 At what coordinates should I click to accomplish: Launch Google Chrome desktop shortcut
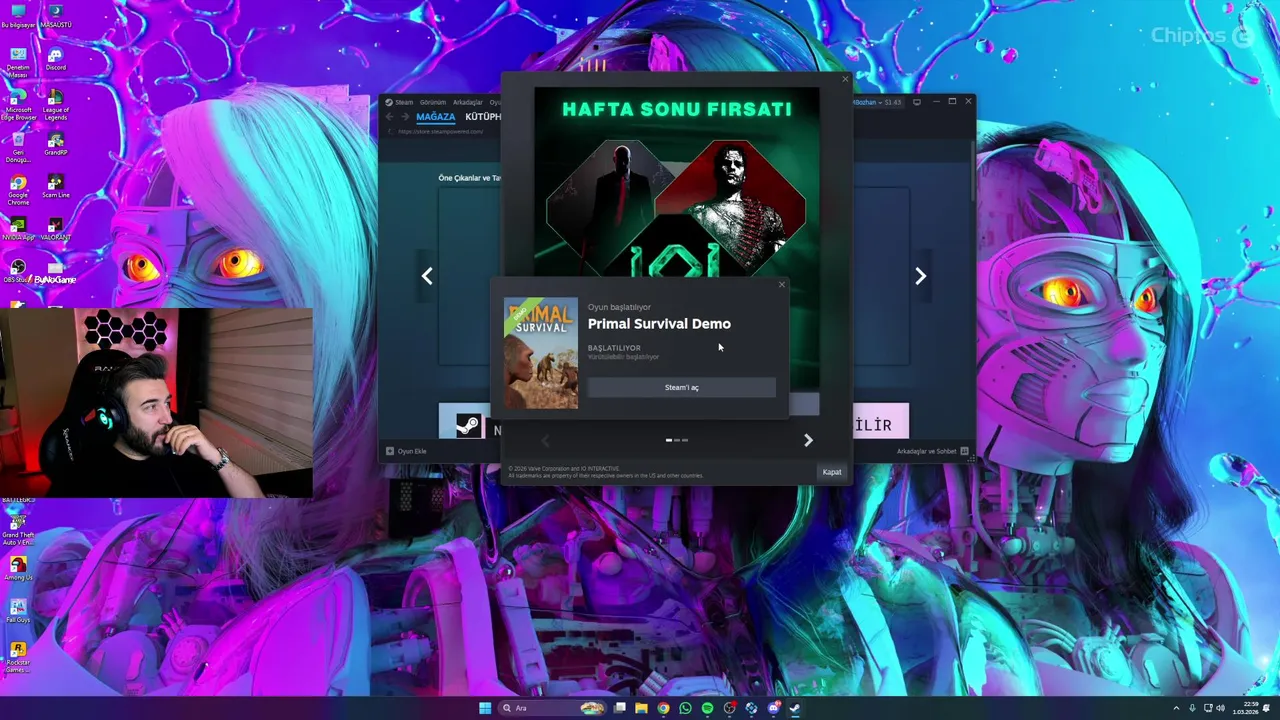tap(18, 190)
